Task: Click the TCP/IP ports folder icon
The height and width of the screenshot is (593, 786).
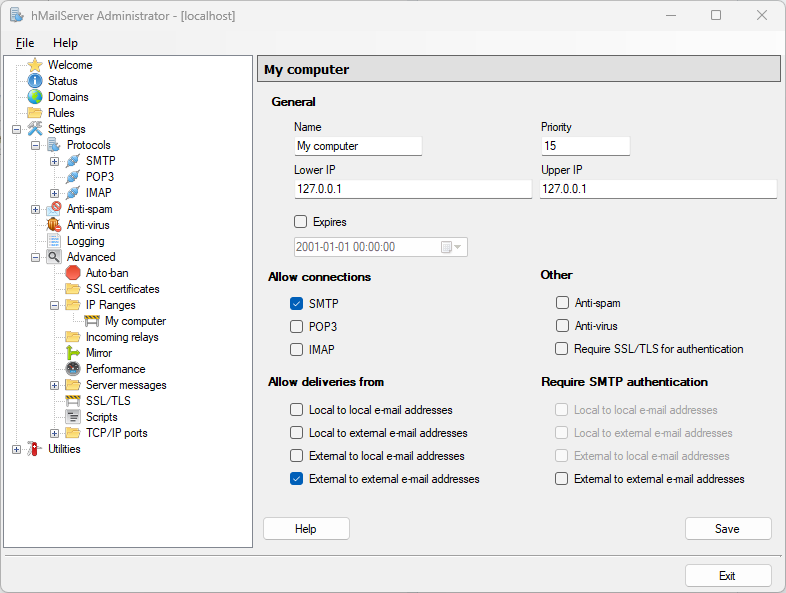Action: coord(73,433)
